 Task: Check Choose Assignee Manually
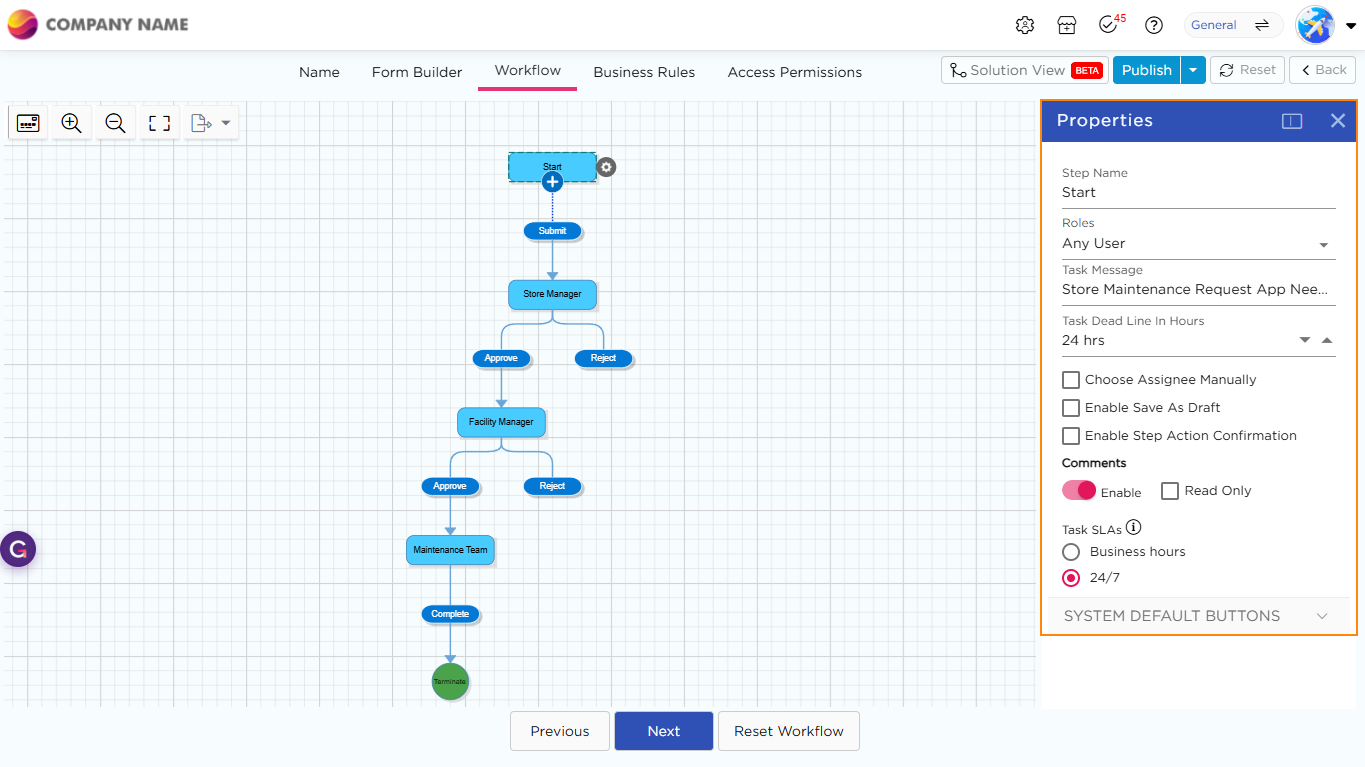click(x=1071, y=380)
